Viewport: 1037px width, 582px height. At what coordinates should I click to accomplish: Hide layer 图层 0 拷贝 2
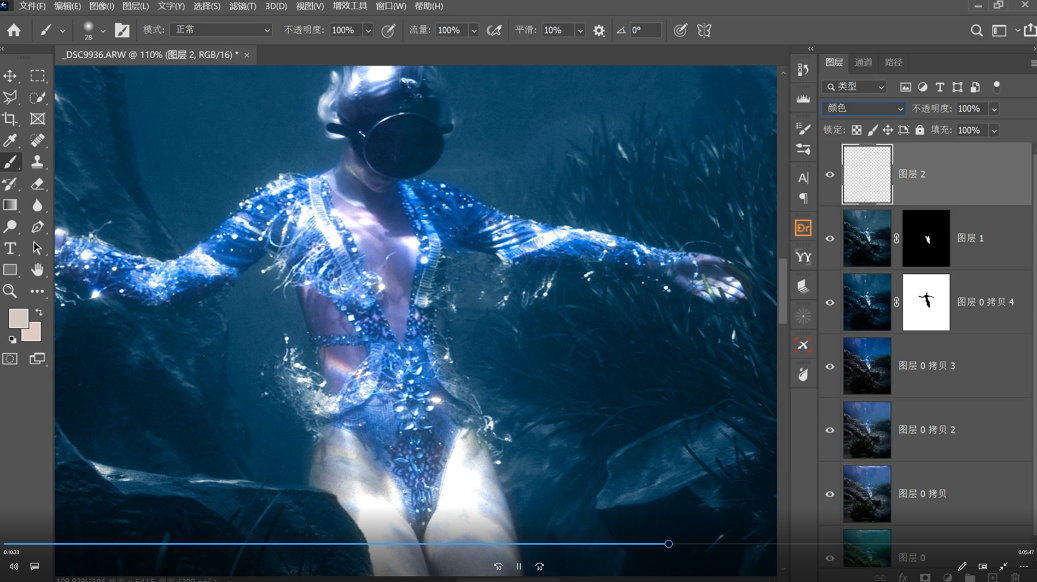point(830,431)
